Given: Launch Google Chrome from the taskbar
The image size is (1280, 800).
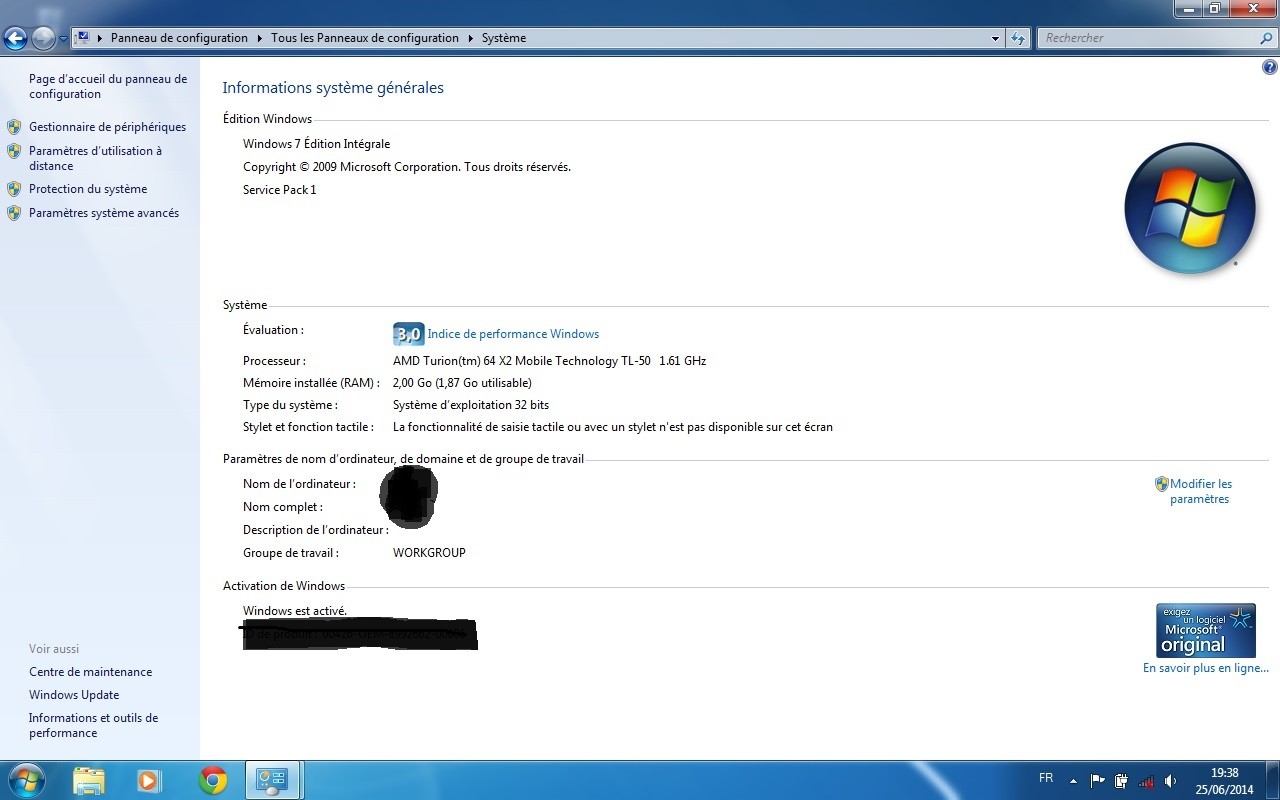Looking at the screenshot, I should (212, 780).
